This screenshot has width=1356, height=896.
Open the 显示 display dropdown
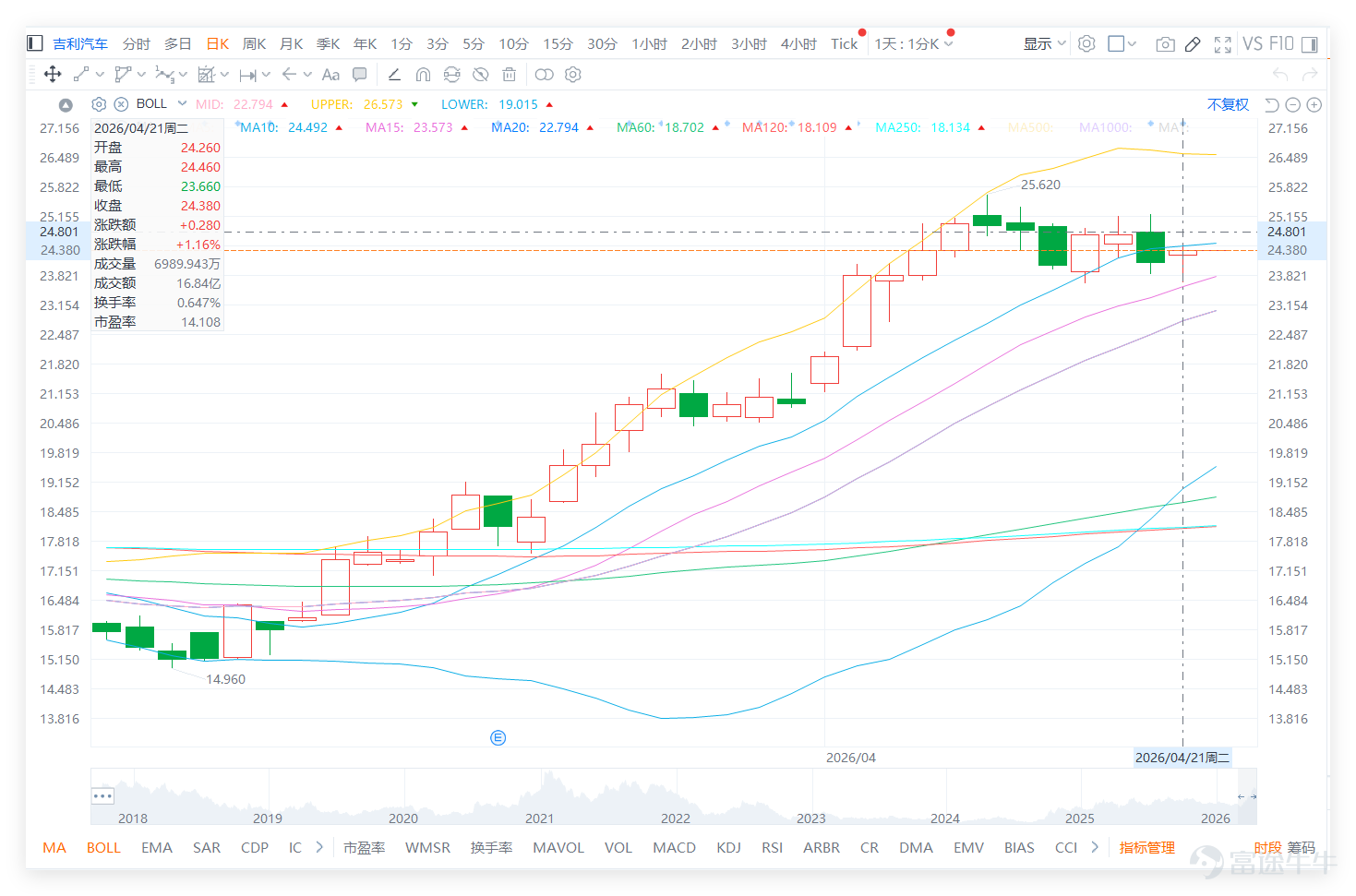[x=1044, y=43]
